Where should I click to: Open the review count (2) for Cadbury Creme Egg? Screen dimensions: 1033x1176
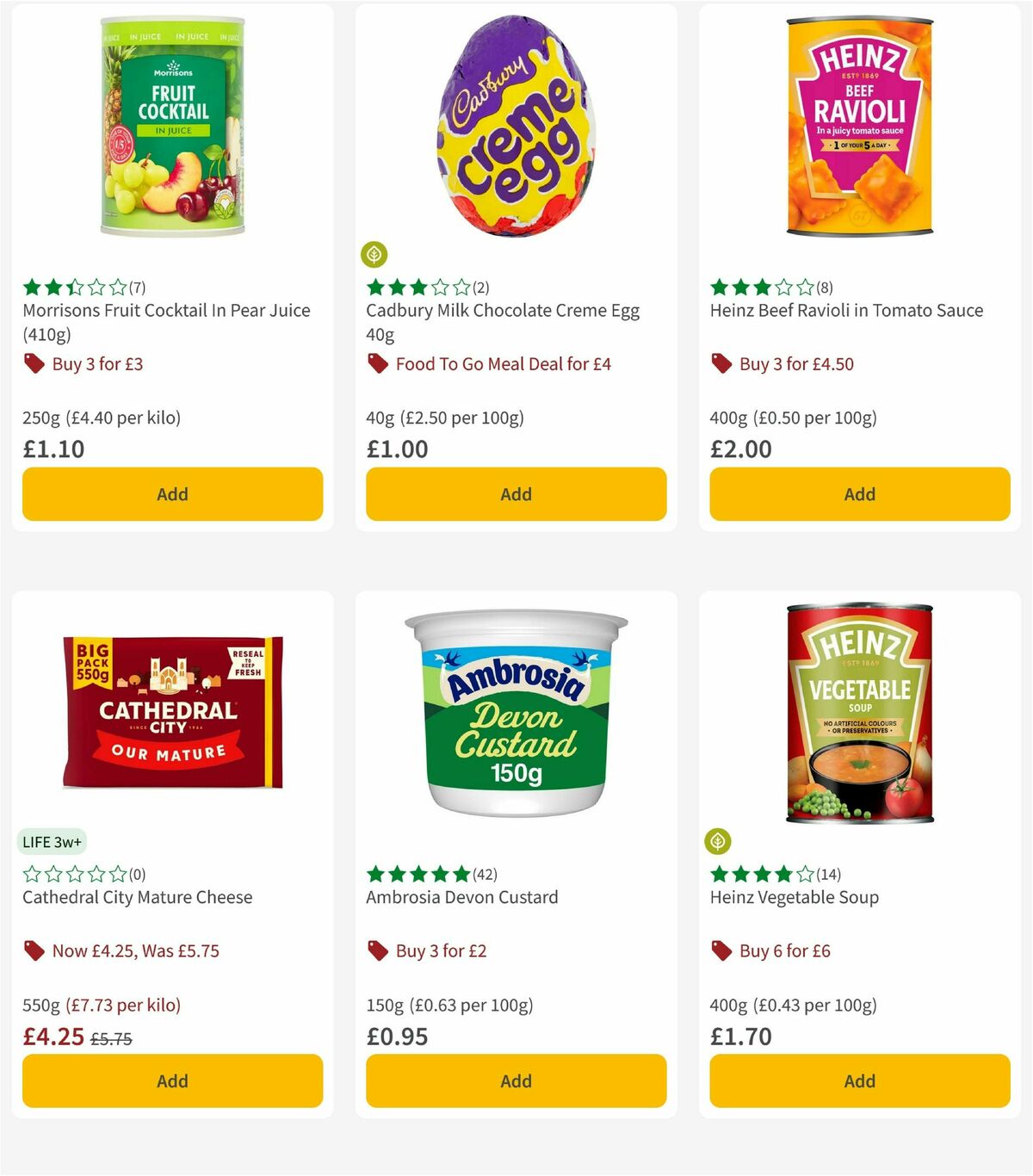(482, 286)
